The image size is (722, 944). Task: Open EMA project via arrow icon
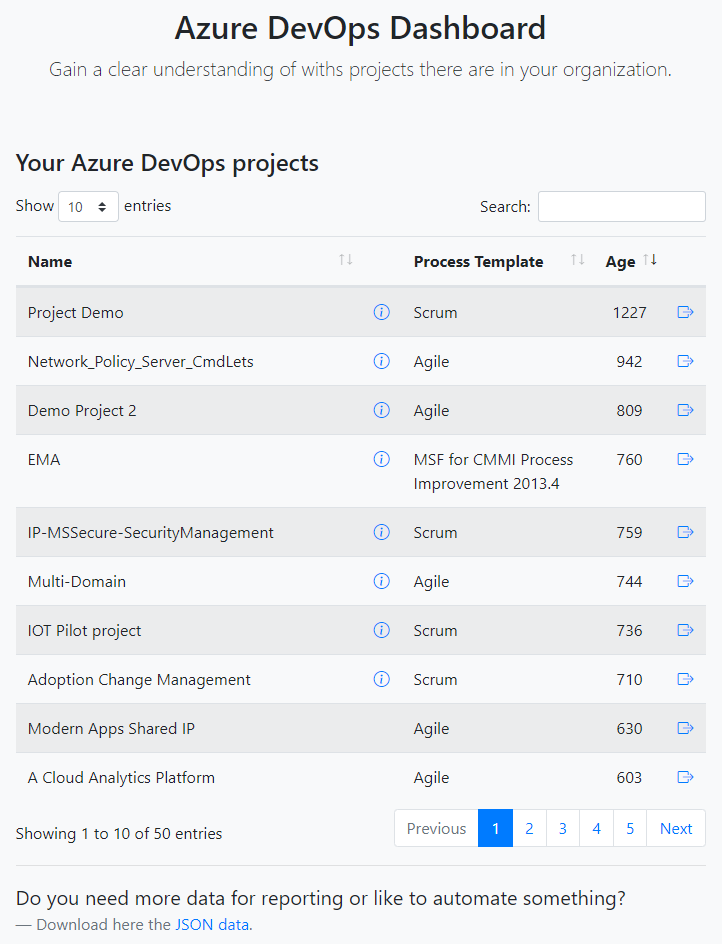tap(685, 459)
